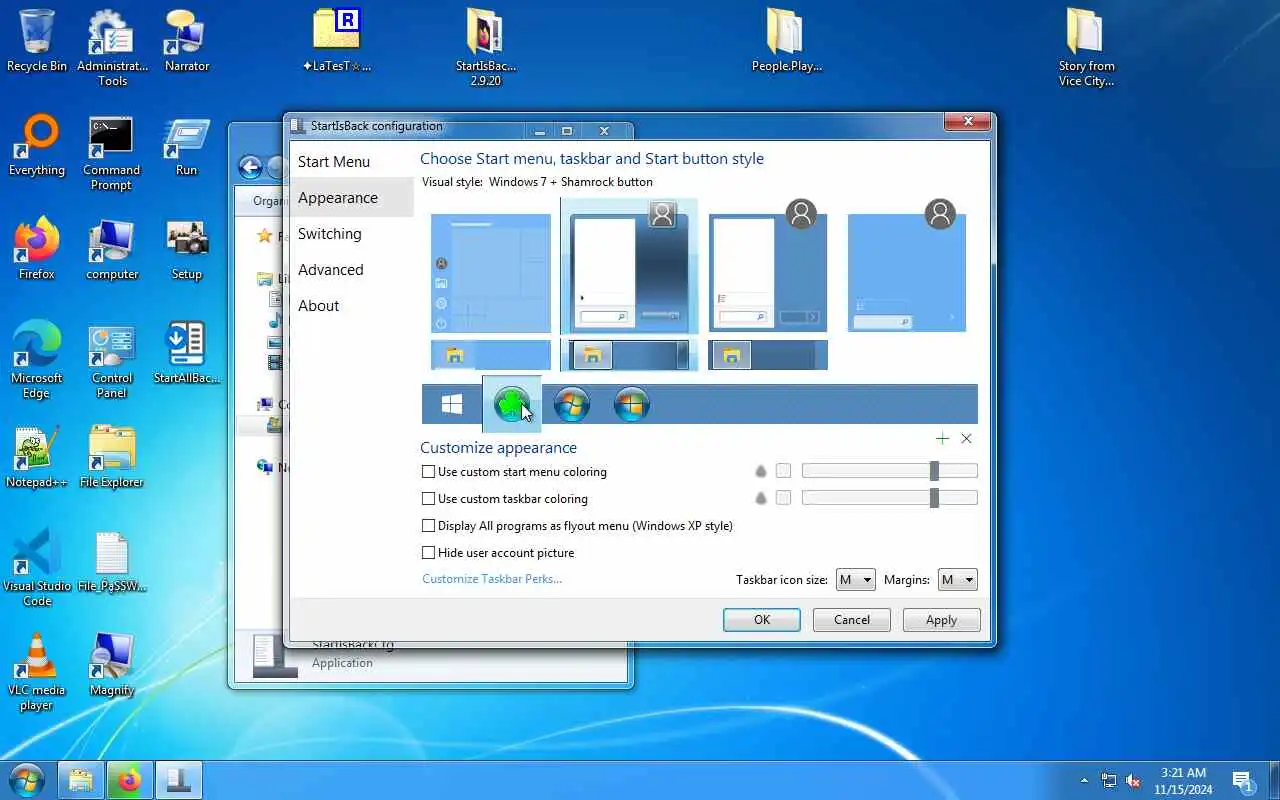This screenshot has width=1280, height=800.
Task: Click the Firefox taskbar button
Action: pyautogui.click(x=129, y=780)
